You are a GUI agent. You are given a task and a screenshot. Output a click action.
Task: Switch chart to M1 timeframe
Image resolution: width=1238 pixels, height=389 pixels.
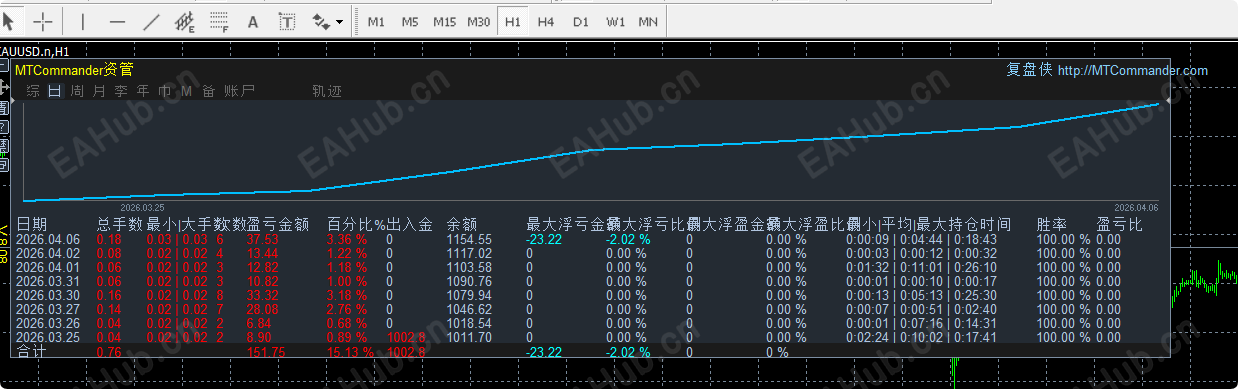pos(376,21)
